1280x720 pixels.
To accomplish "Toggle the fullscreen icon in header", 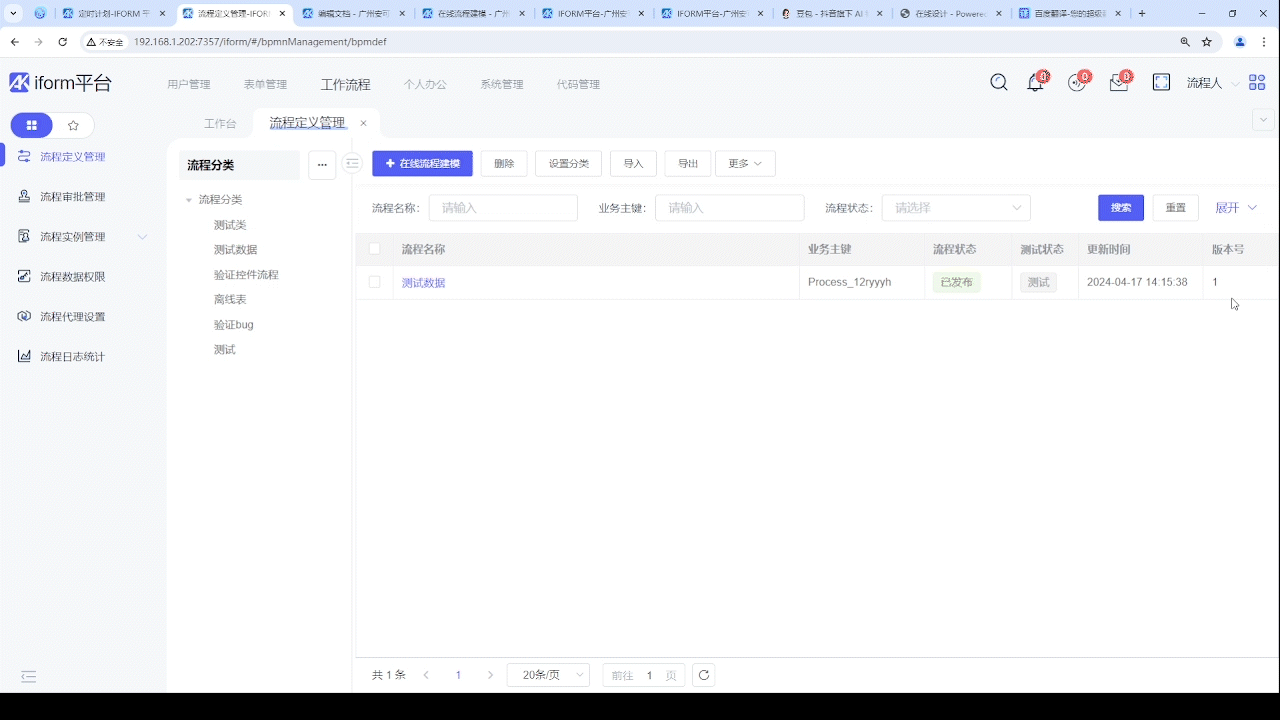I will click(x=1161, y=83).
